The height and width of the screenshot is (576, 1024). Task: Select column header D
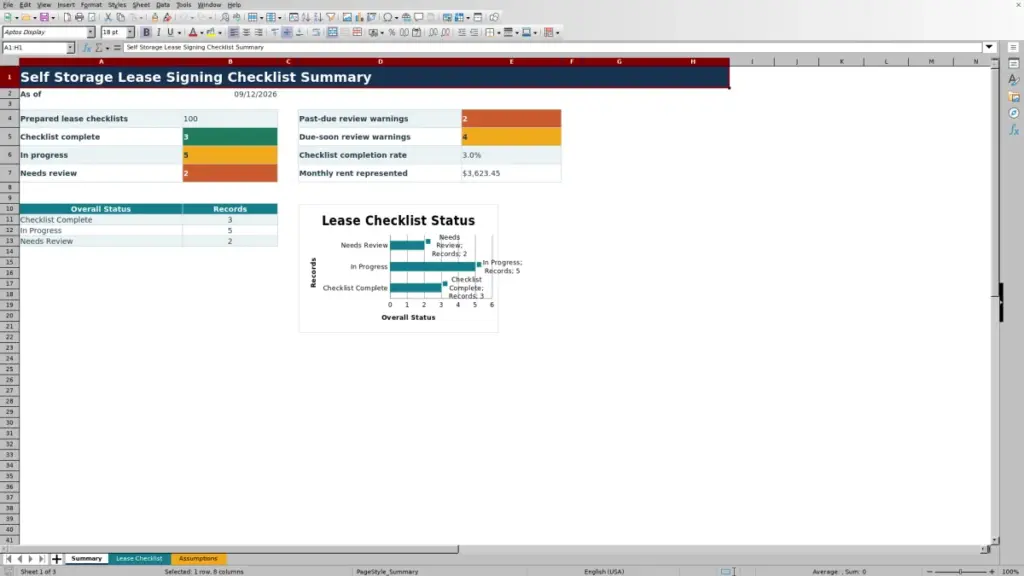tap(380, 61)
